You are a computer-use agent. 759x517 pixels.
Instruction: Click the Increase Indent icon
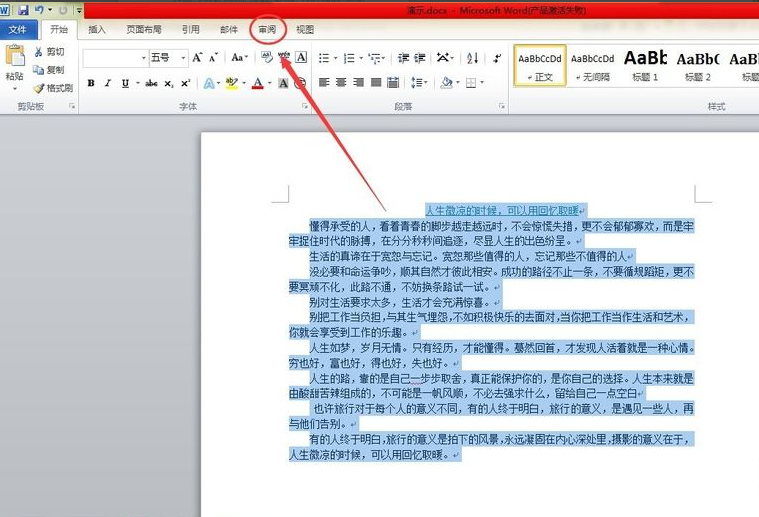point(420,58)
